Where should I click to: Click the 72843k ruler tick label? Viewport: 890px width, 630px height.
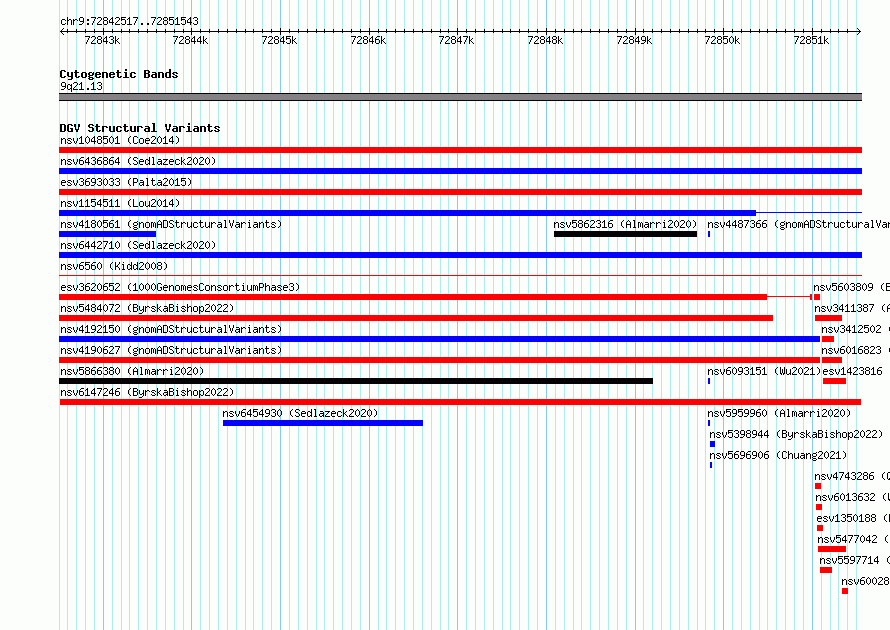click(x=102, y=40)
